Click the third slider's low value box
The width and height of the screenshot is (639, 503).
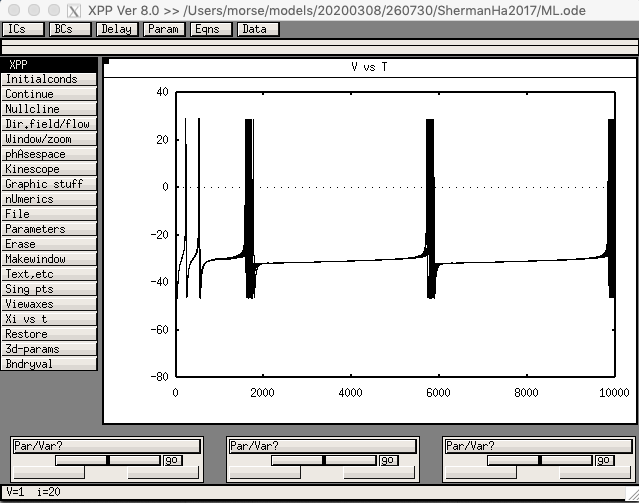pyautogui.click(x=481, y=473)
